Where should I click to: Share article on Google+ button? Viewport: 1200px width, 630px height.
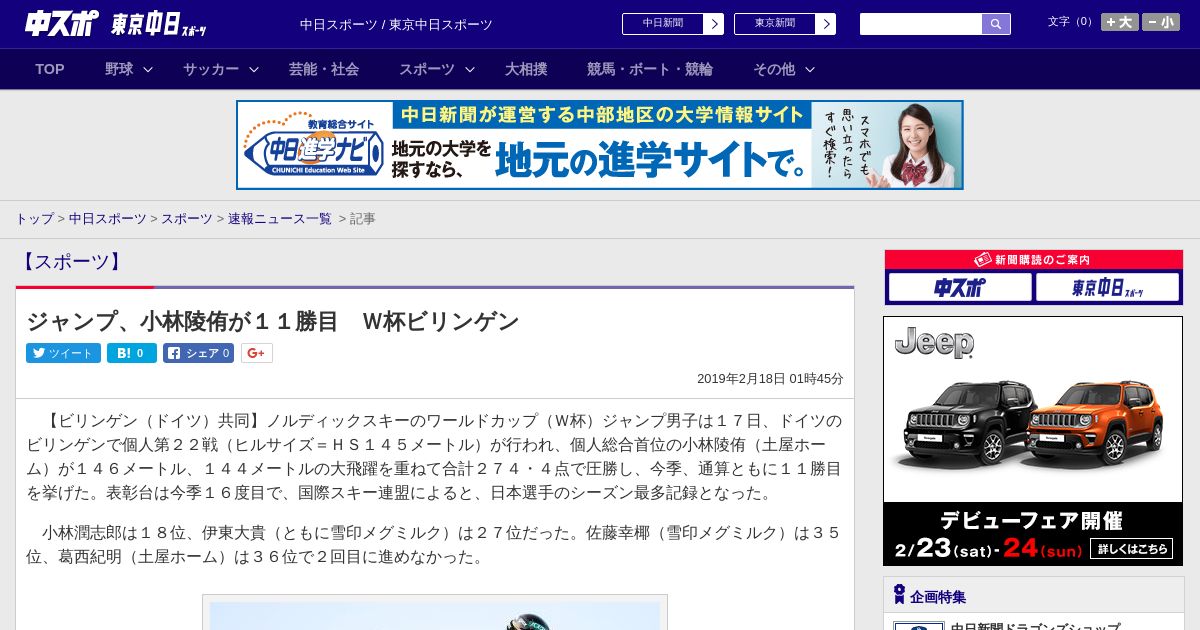(x=256, y=353)
